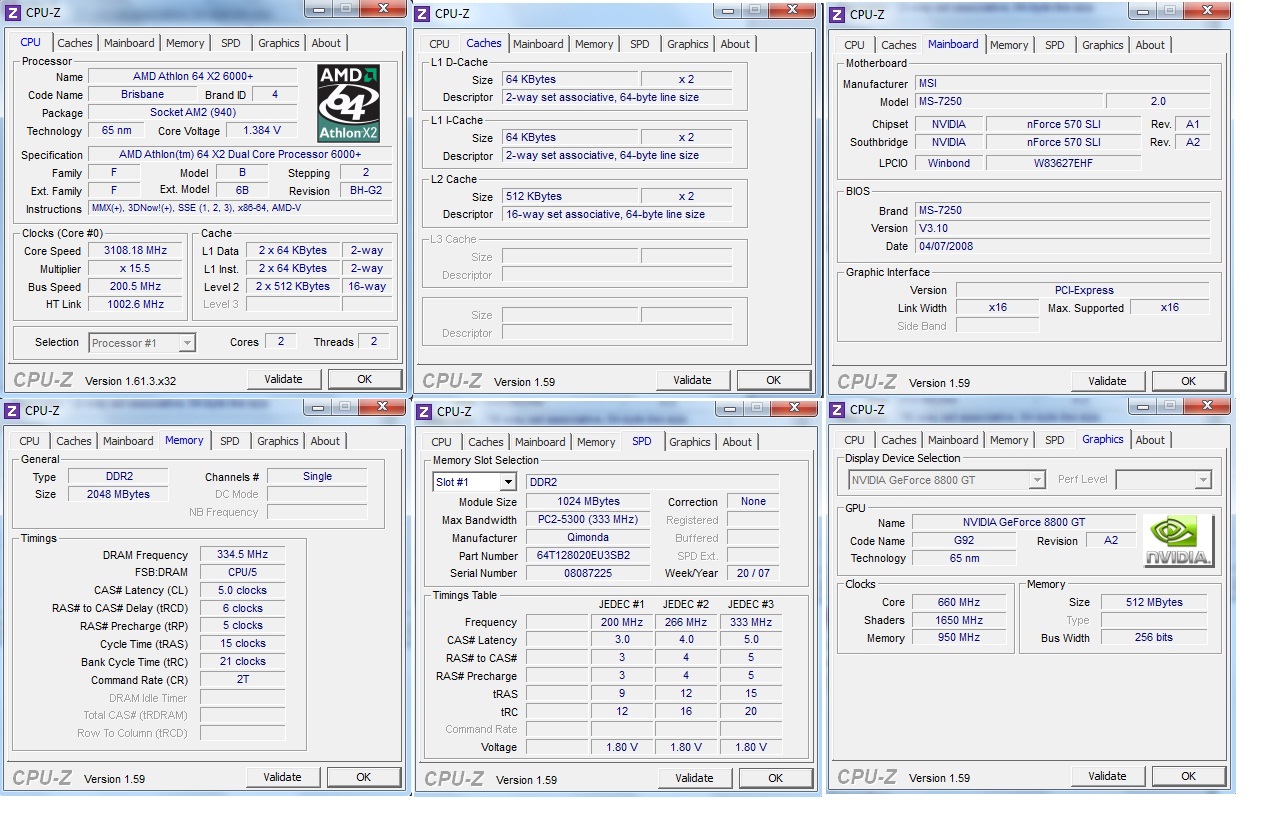Click the Graphic Interface Version field PCI-Express
1272x836 pixels.
click(x=1083, y=291)
